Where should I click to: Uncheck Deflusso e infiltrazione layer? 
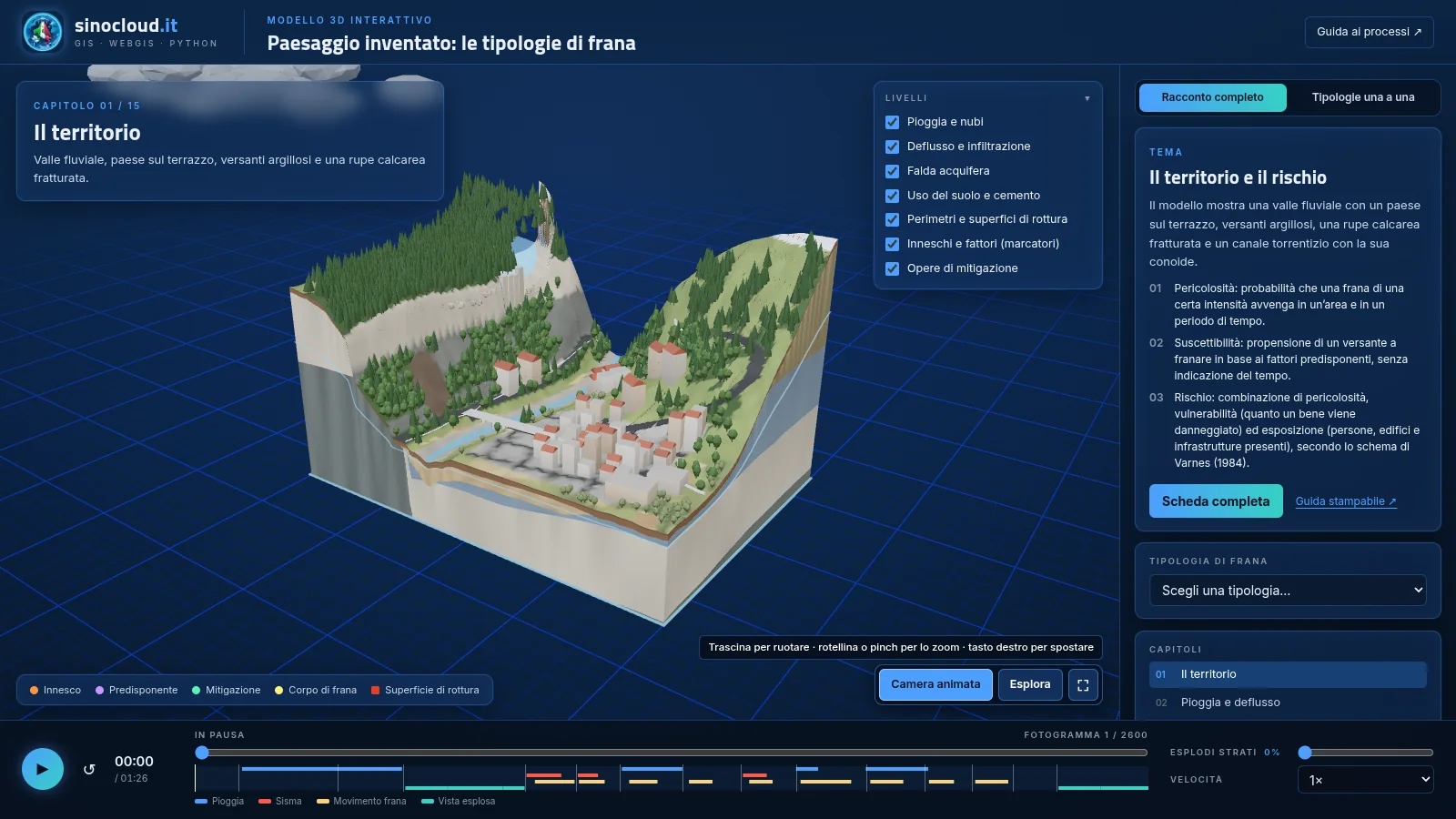click(x=892, y=147)
